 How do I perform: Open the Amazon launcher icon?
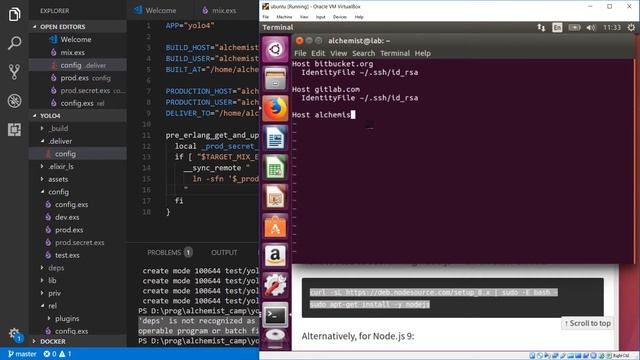click(275, 255)
